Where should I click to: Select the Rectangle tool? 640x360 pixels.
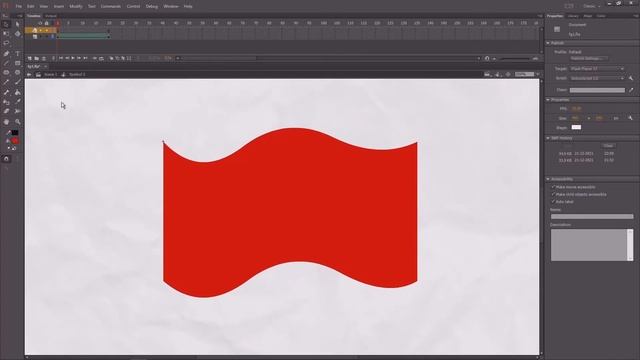coord(18,63)
